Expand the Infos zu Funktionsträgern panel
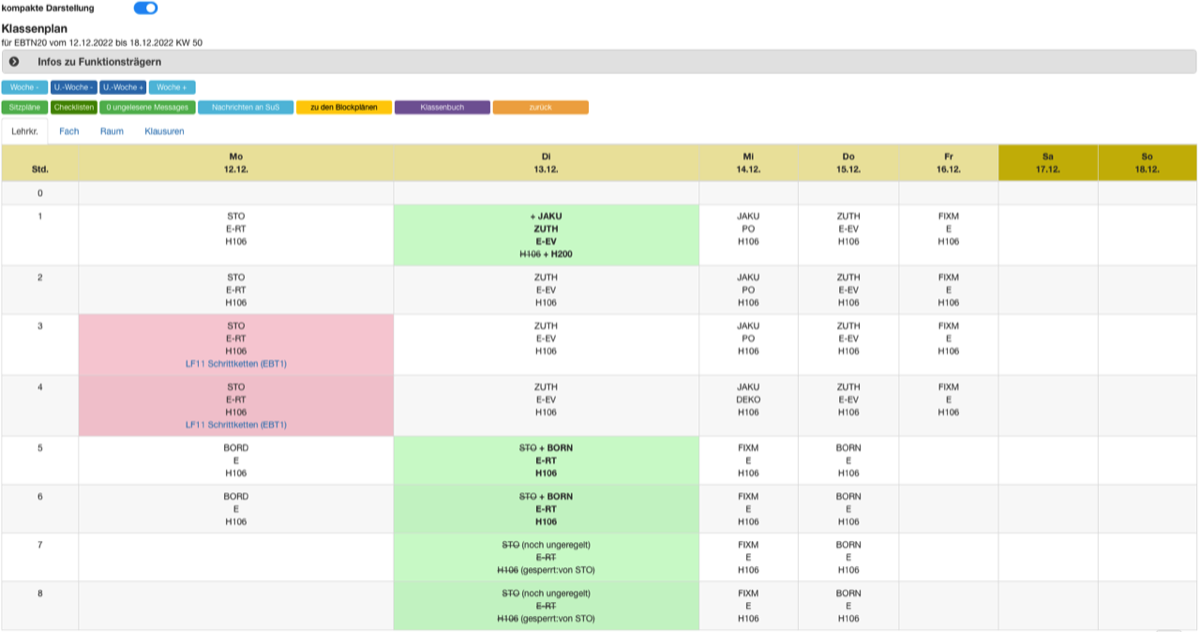Viewport: 1200px width, 632px height. click(x=599, y=62)
